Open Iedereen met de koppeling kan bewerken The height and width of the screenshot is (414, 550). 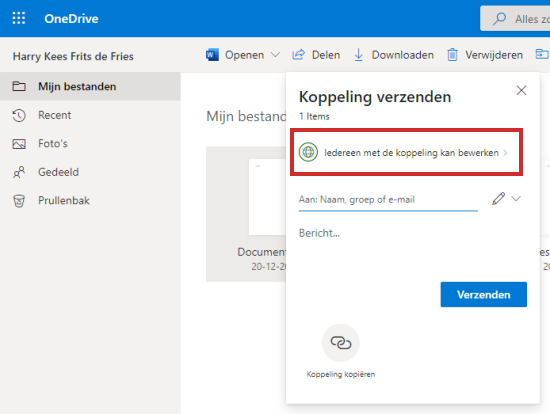[407, 152]
